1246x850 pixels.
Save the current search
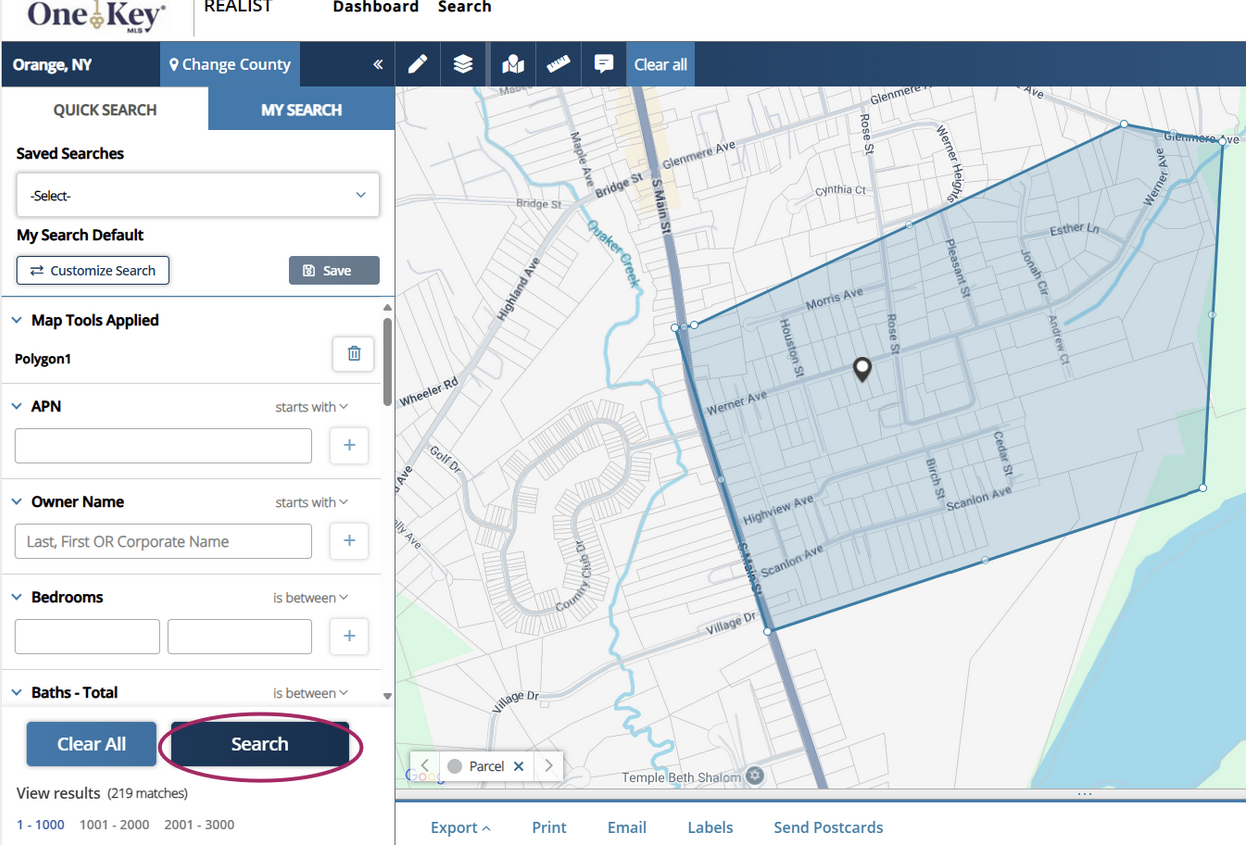pos(334,270)
